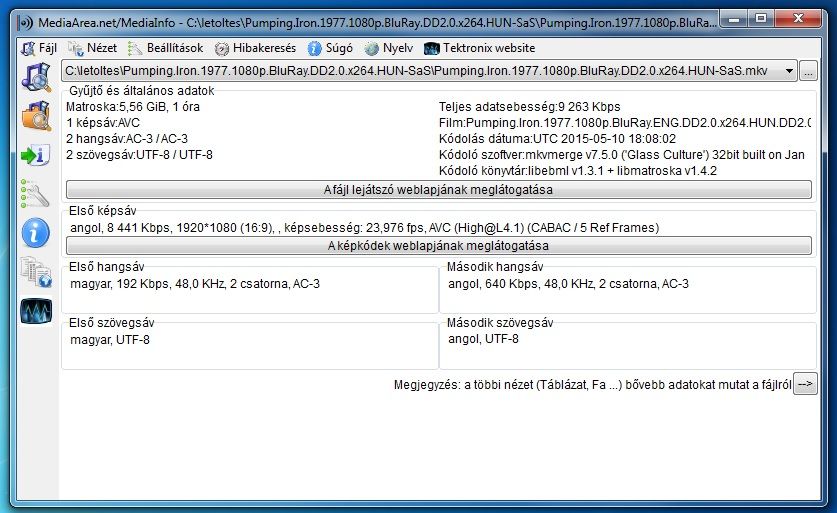
Task: Open file icon in left sidebar
Action: pyautogui.click(x=36, y=77)
